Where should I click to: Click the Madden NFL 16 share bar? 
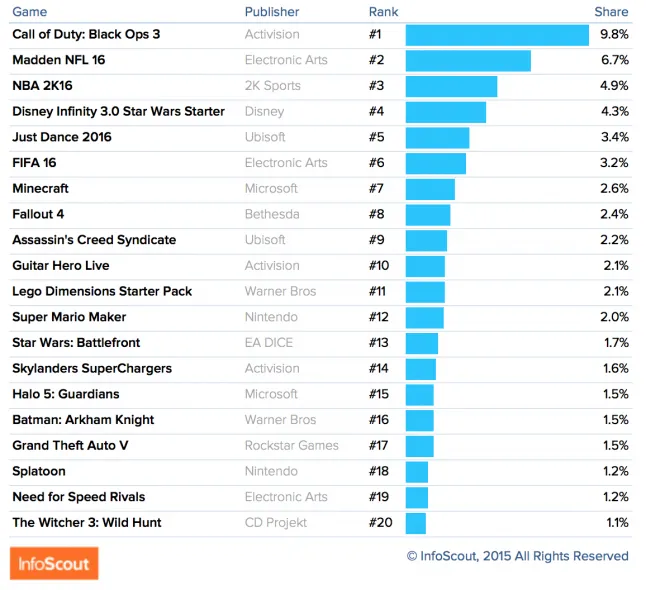[x=468, y=61]
